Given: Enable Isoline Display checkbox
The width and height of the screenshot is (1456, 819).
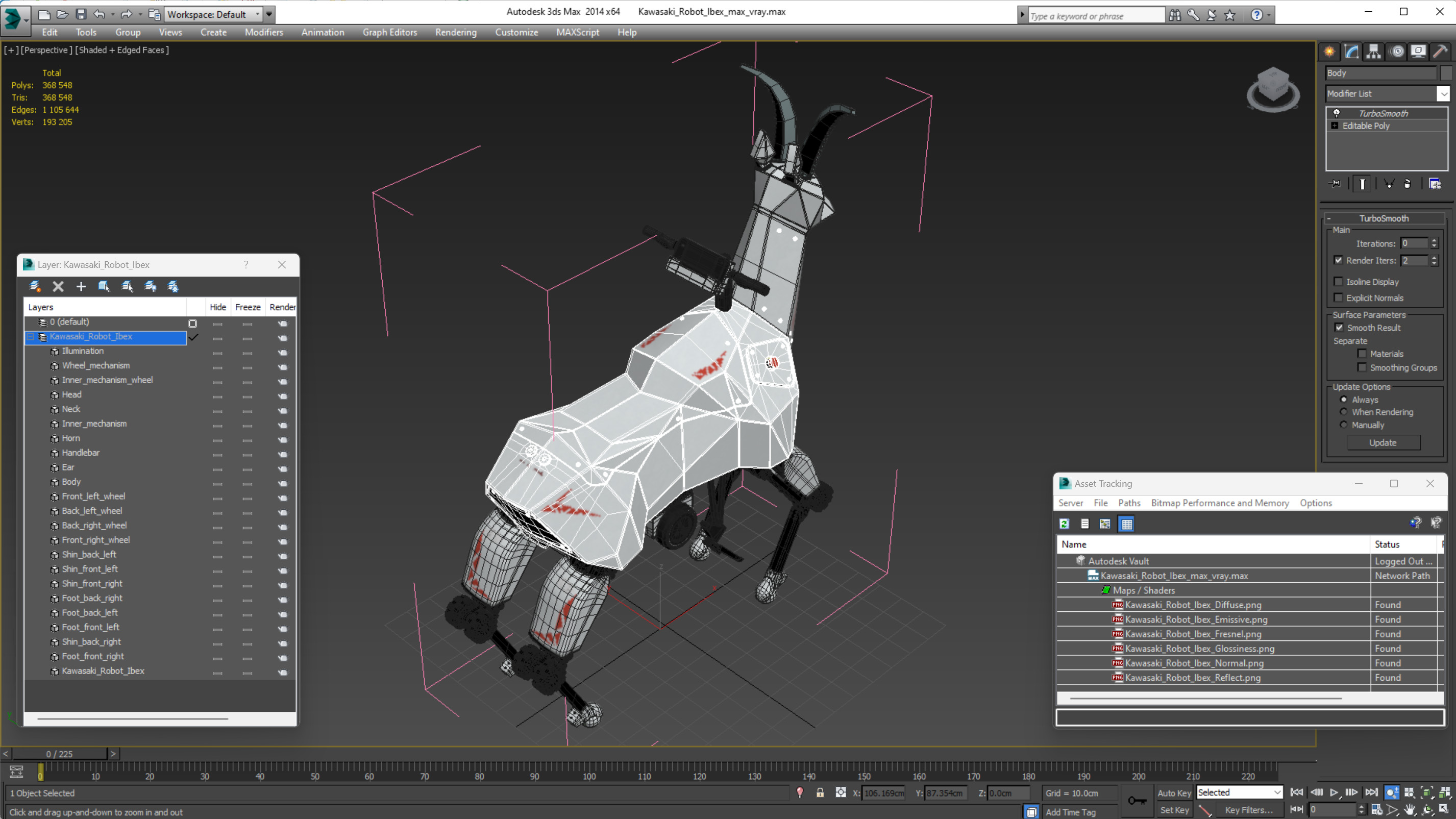Looking at the screenshot, I should point(1339,282).
